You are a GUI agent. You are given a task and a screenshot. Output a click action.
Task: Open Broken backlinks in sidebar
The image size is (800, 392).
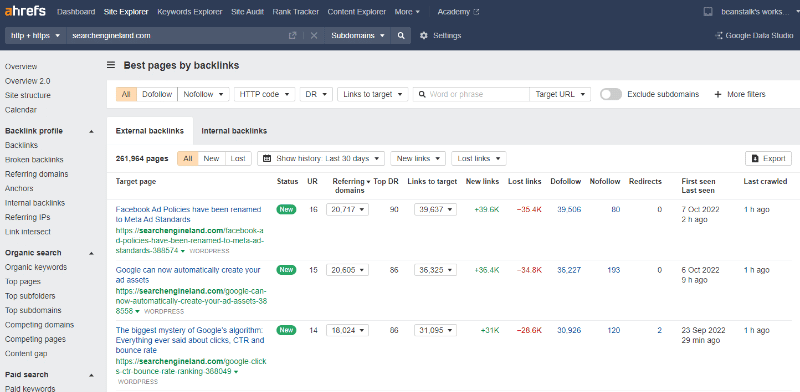(34, 160)
